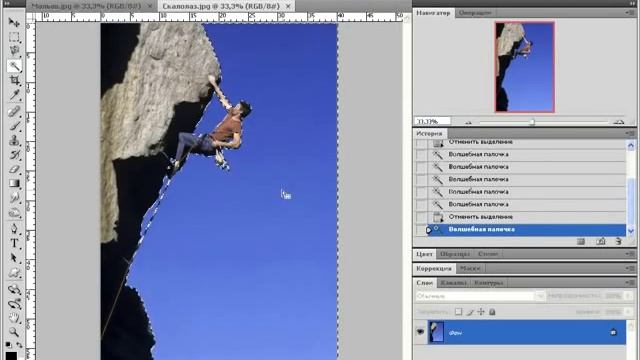Open the layer opacity slider arrow
This screenshot has height=360, width=640.
[x=629, y=296]
